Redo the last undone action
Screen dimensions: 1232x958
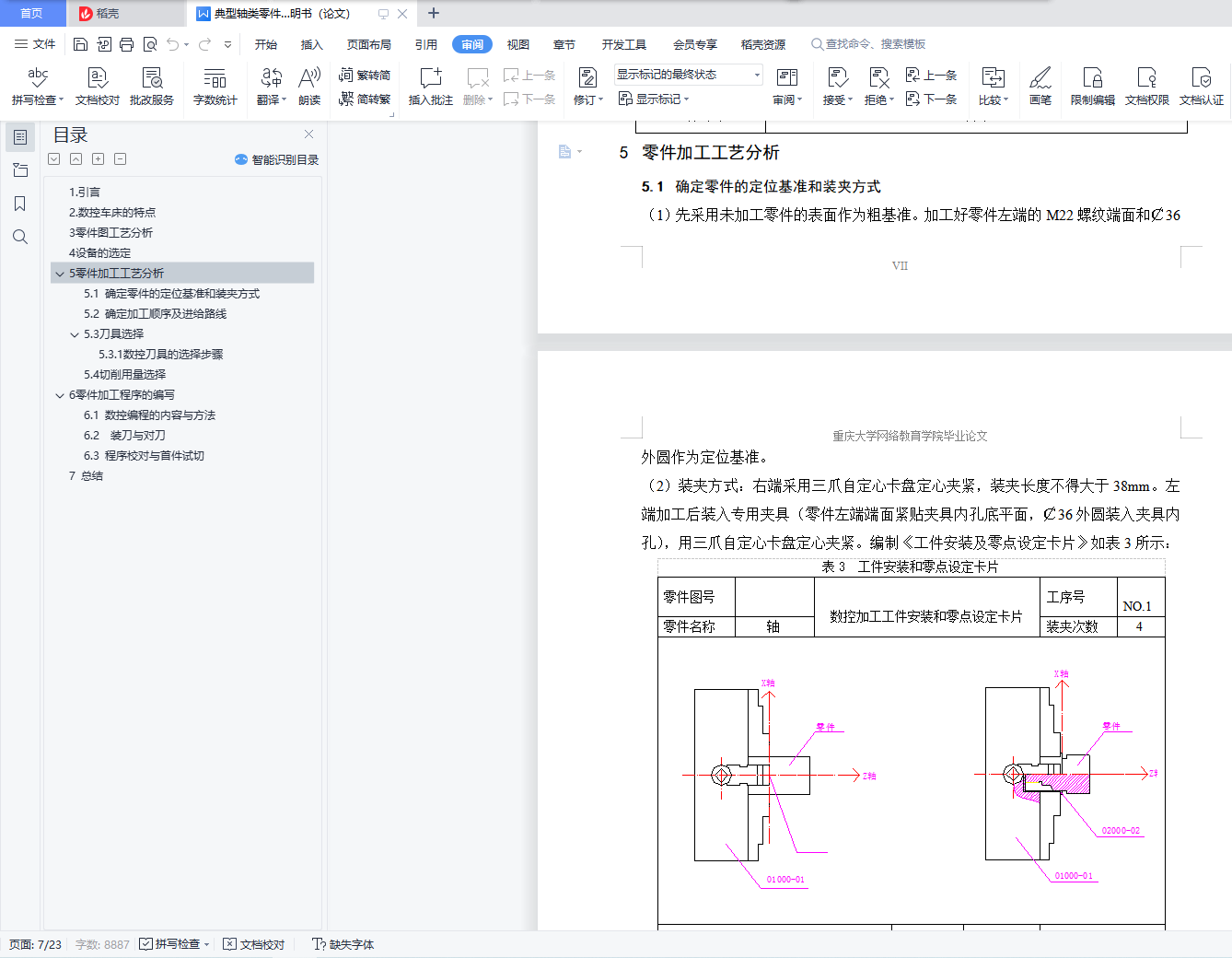(x=204, y=44)
